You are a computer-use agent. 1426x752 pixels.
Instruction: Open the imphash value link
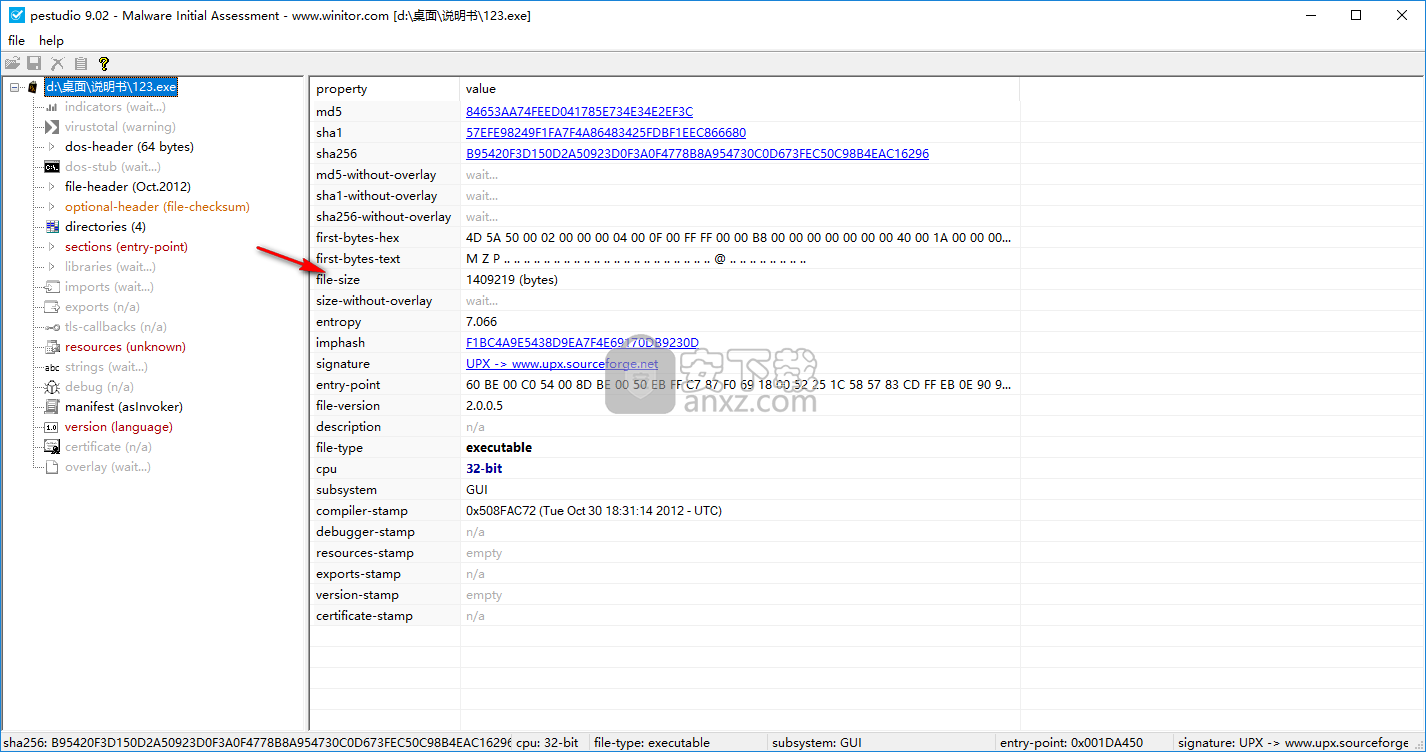tap(582, 343)
